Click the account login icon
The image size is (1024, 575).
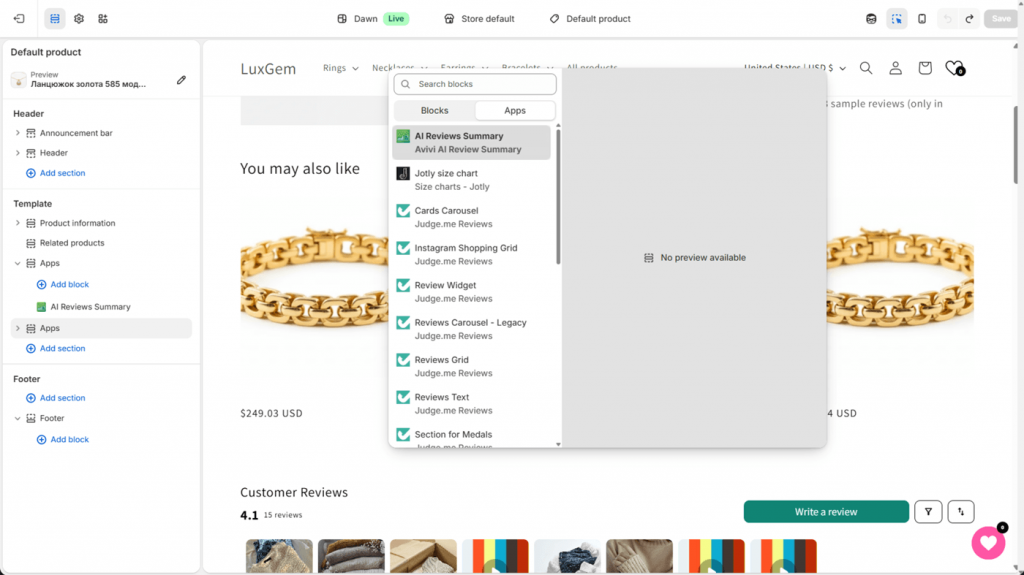[895, 68]
